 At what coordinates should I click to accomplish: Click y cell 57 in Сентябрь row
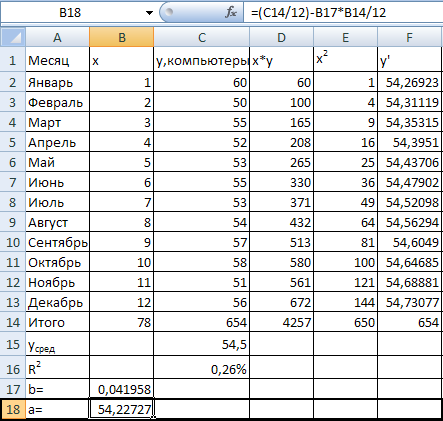pos(202,242)
